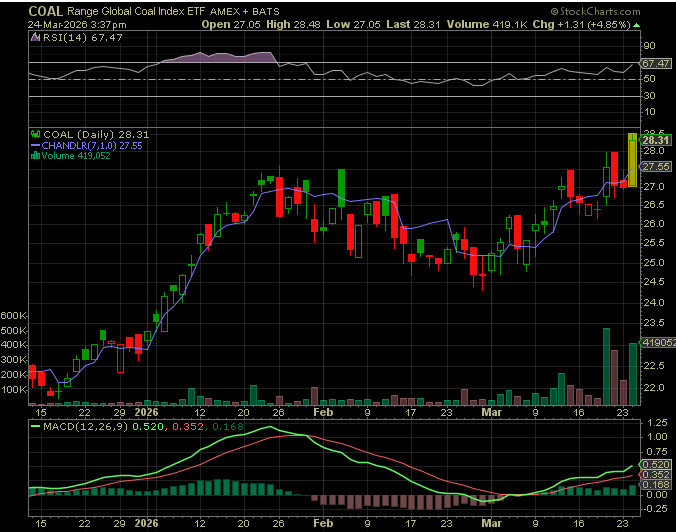Click the COAL (Daily) 28.31 legend label

pos(96,135)
